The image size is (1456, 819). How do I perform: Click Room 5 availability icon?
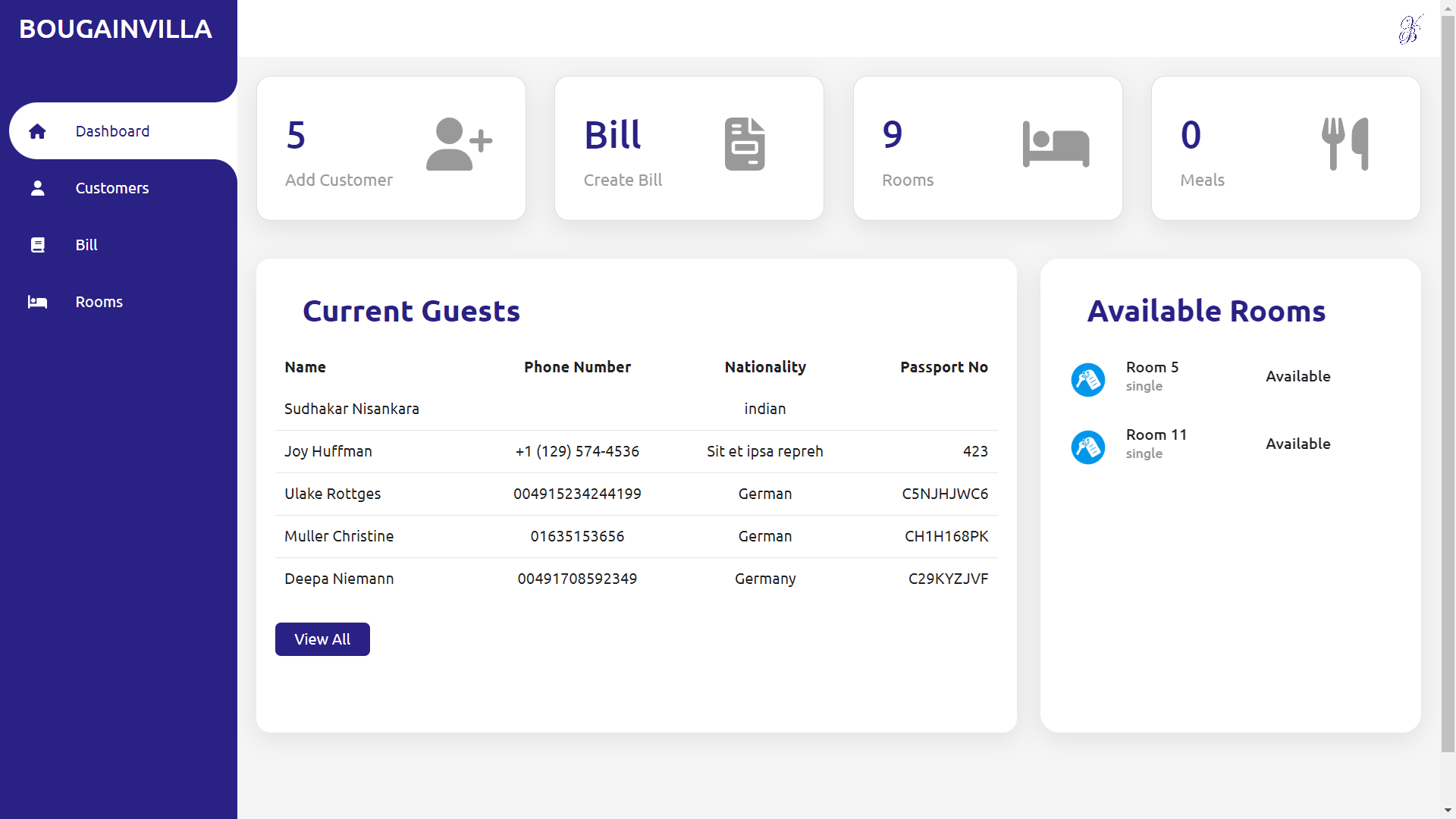click(1089, 378)
